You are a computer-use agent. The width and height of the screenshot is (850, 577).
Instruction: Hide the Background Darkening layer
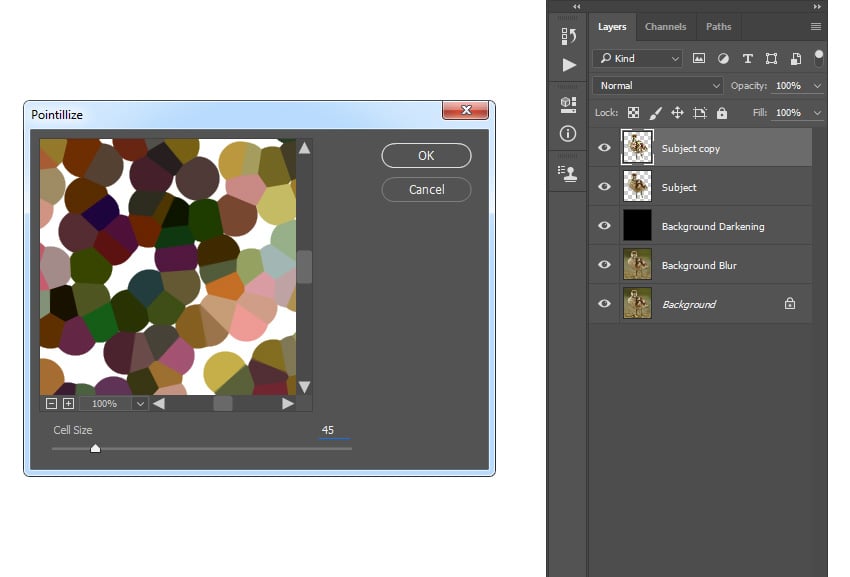604,225
